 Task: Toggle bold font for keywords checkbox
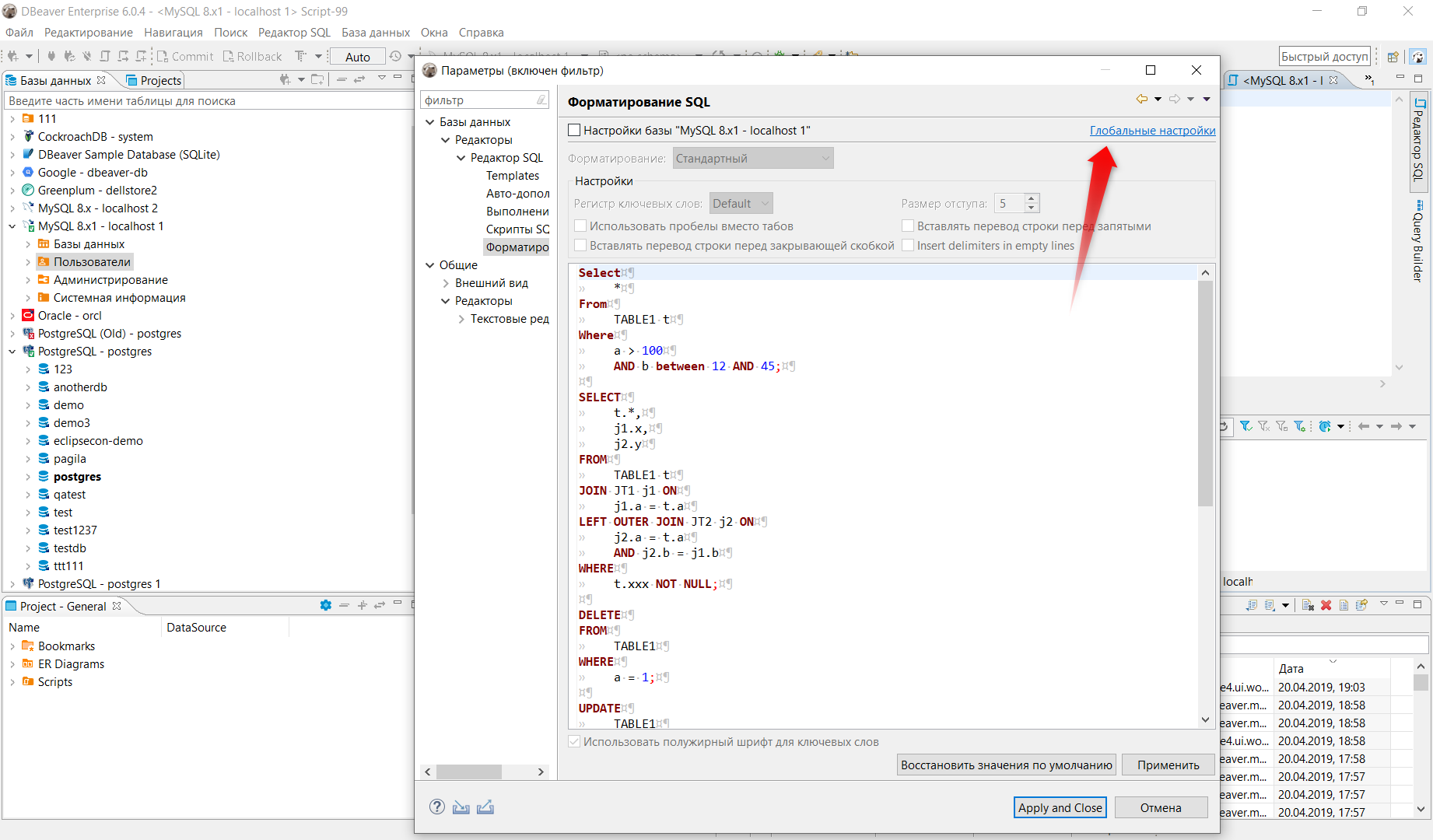[x=574, y=742]
